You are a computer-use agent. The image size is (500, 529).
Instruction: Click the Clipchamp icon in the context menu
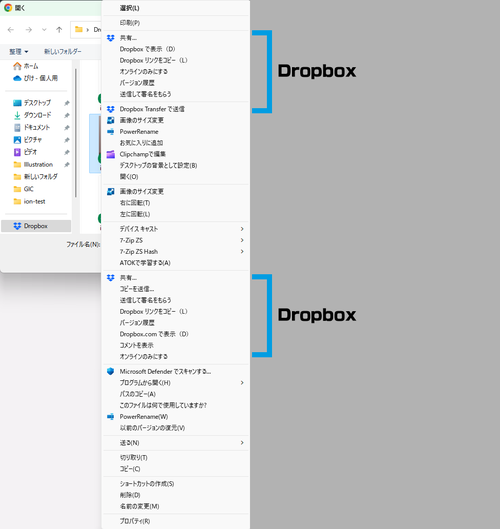tap(111, 154)
